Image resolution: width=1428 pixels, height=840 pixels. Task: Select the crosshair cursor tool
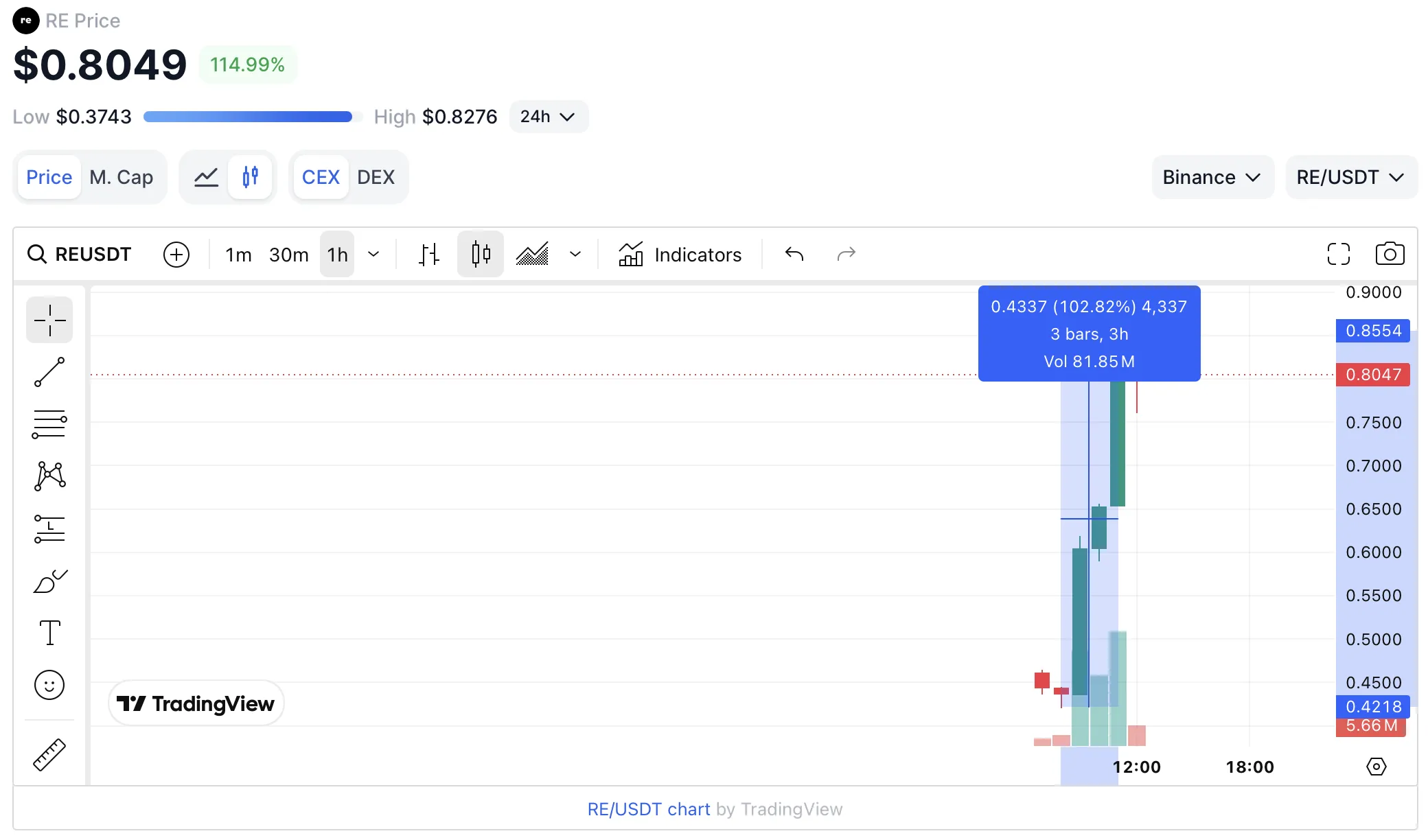coord(49,320)
